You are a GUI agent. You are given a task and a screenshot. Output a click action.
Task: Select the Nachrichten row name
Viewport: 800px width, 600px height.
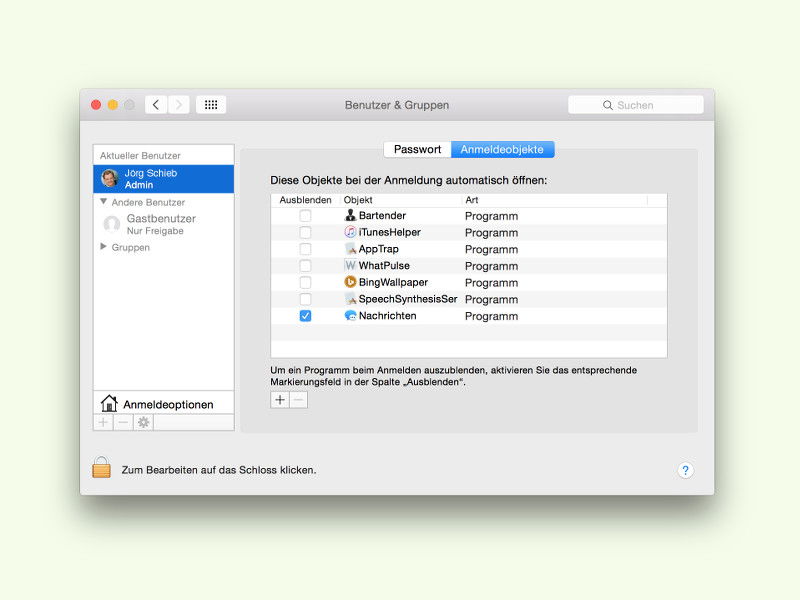coord(387,316)
